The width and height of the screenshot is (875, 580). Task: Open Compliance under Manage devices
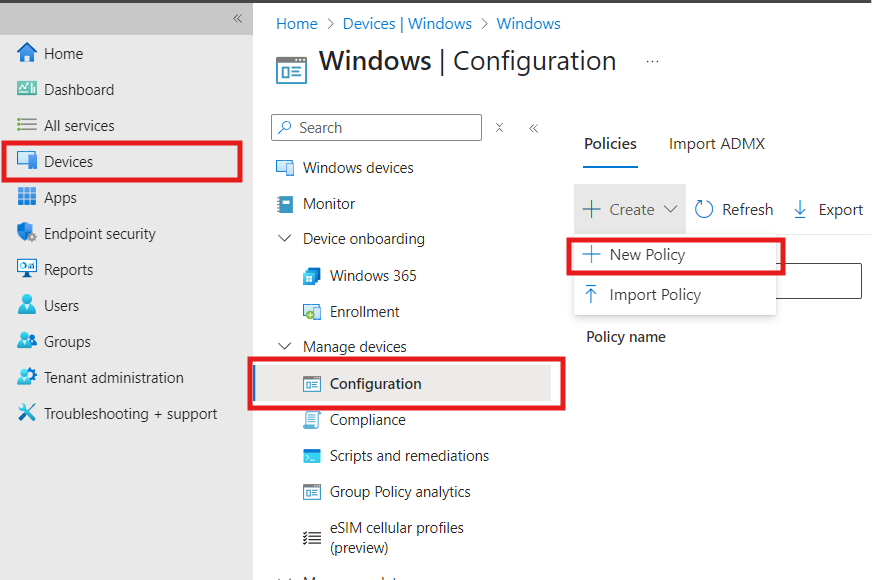pyautogui.click(x=367, y=420)
